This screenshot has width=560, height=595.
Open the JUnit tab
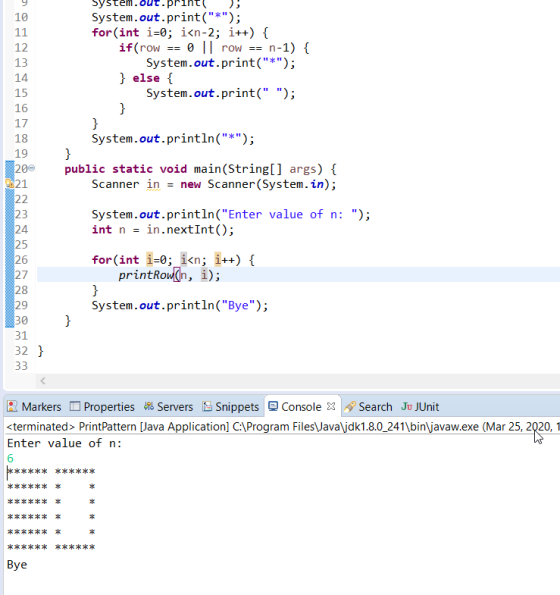coord(420,407)
